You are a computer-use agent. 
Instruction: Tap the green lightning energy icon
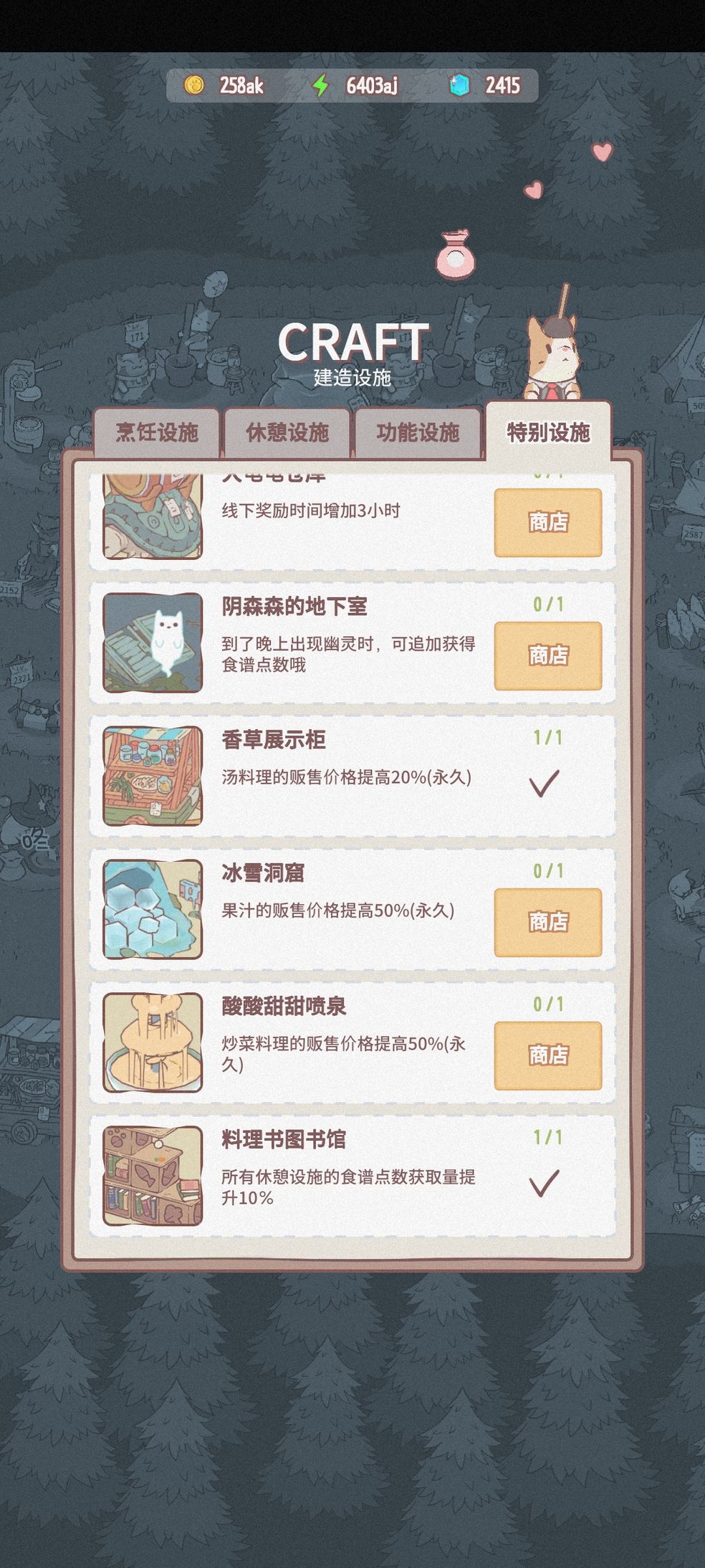(320, 85)
